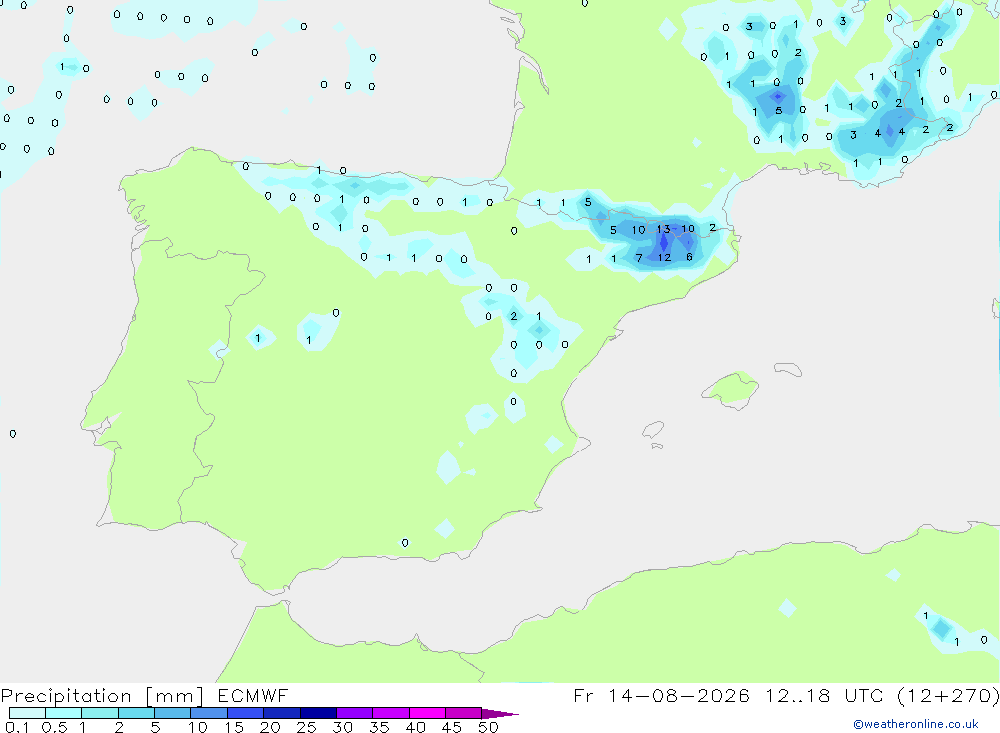Click the legend label '15'

[x=233, y=727]
